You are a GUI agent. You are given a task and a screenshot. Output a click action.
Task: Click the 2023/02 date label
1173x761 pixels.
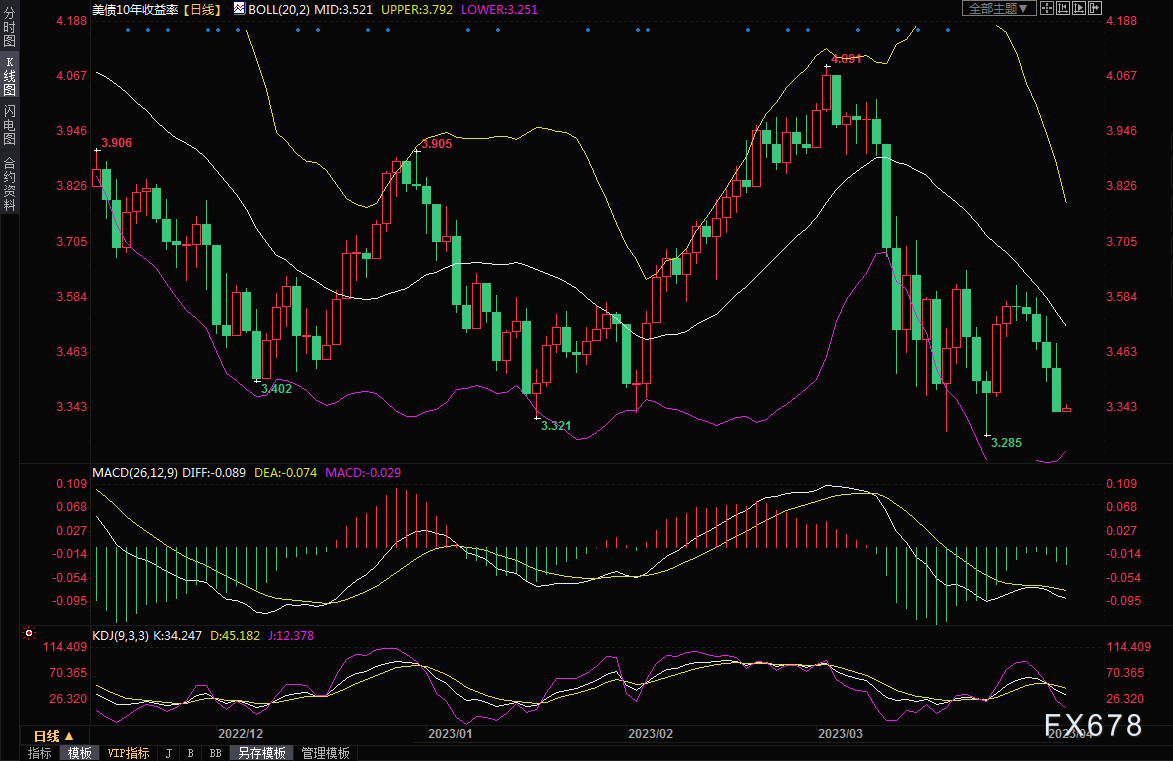tap(650, 733)
